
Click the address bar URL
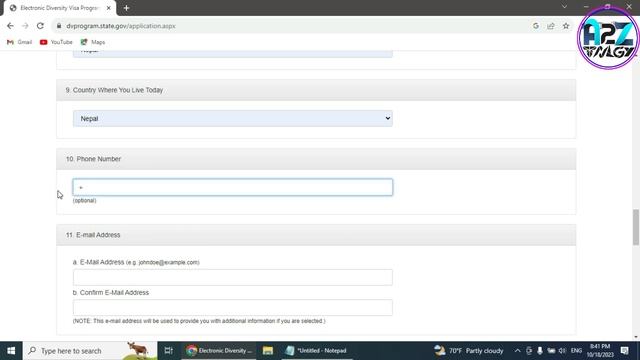[x=121, y=26]
